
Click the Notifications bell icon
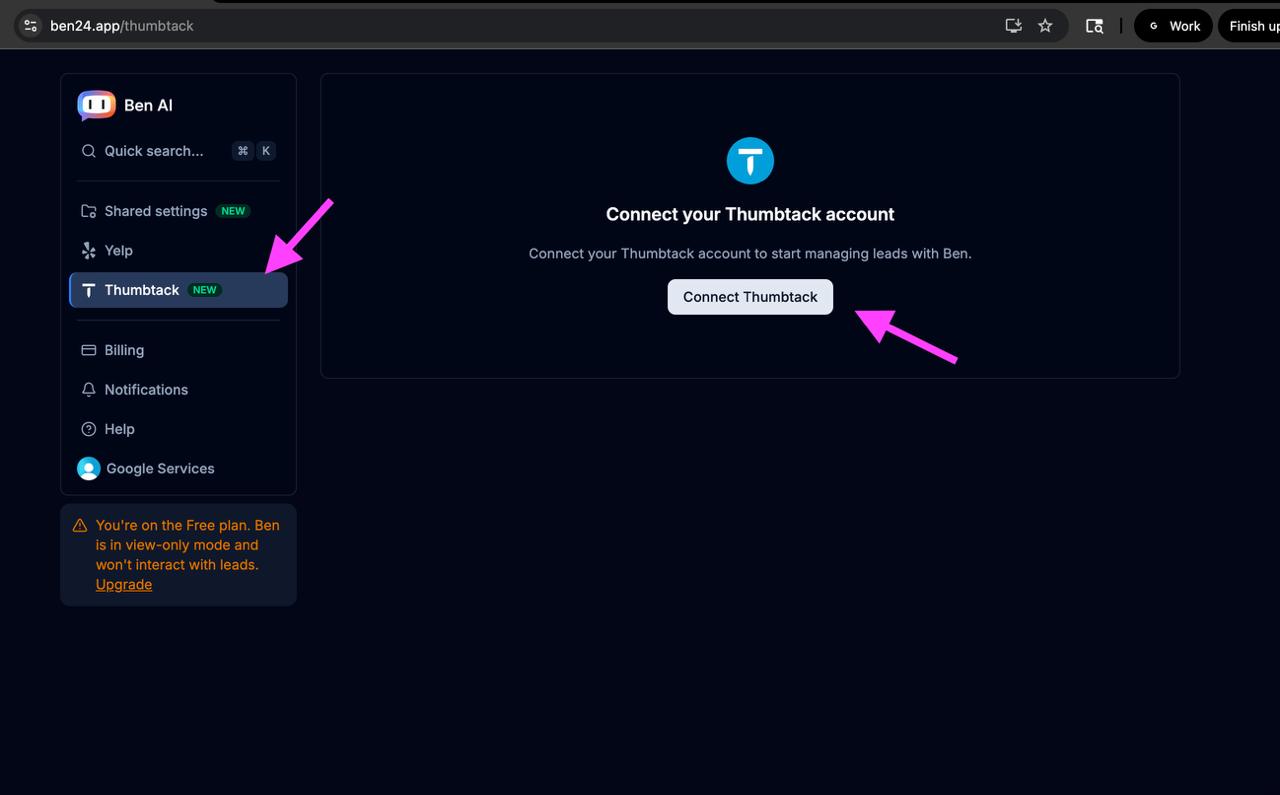click(89, 389)
